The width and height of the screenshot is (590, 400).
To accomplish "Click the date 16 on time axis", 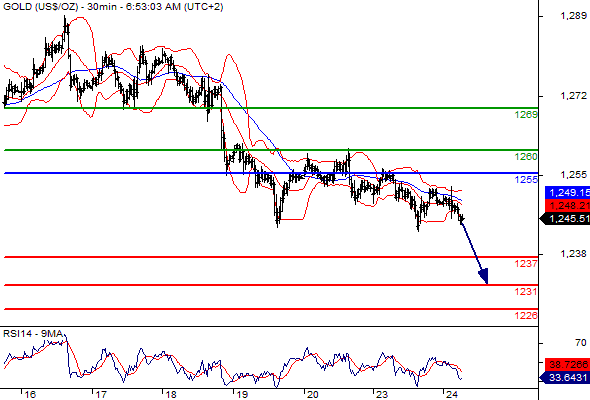I will point(30,395).
